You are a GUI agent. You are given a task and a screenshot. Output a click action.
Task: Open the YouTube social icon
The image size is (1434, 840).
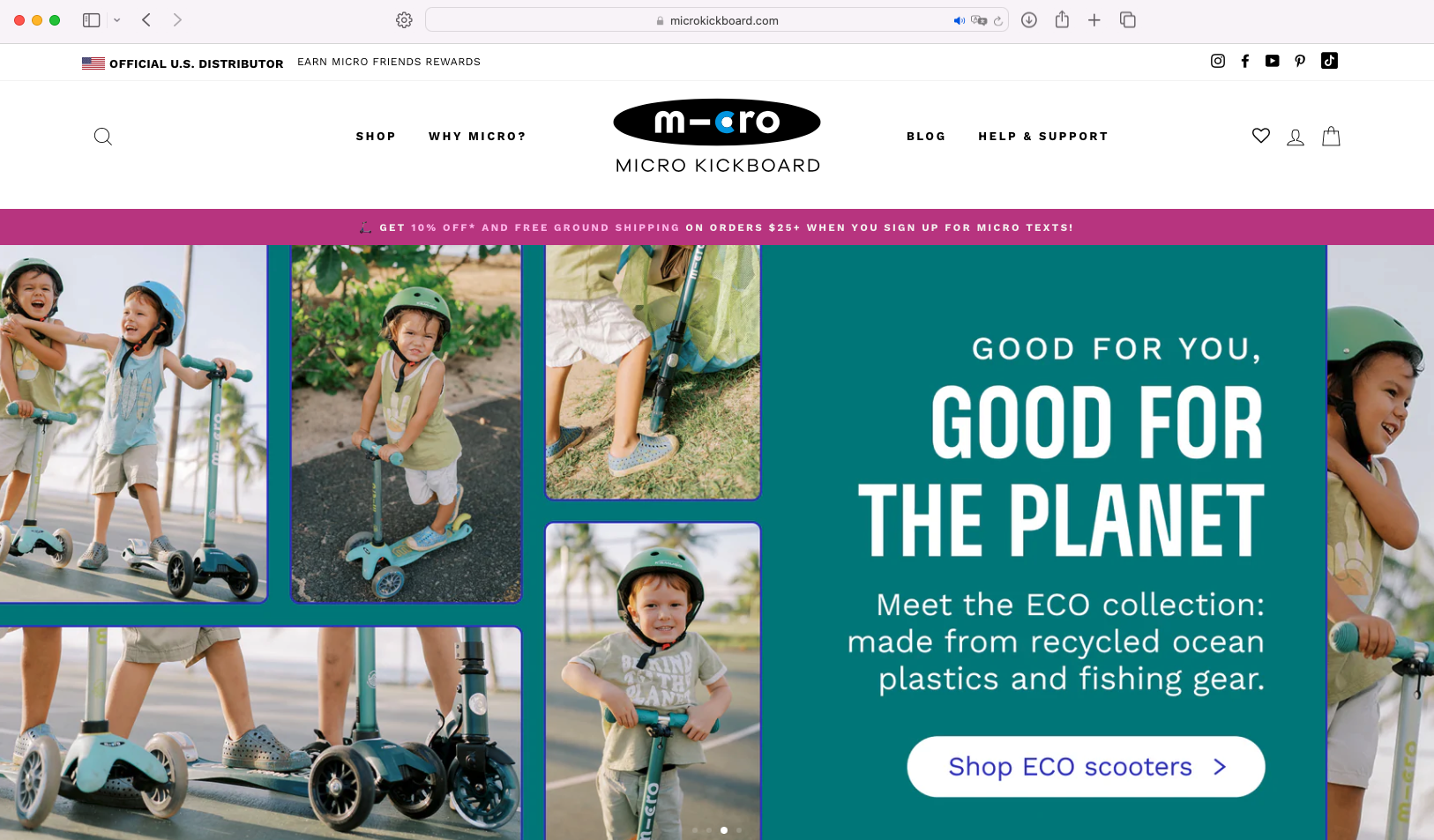click(x=1272, y=61)
